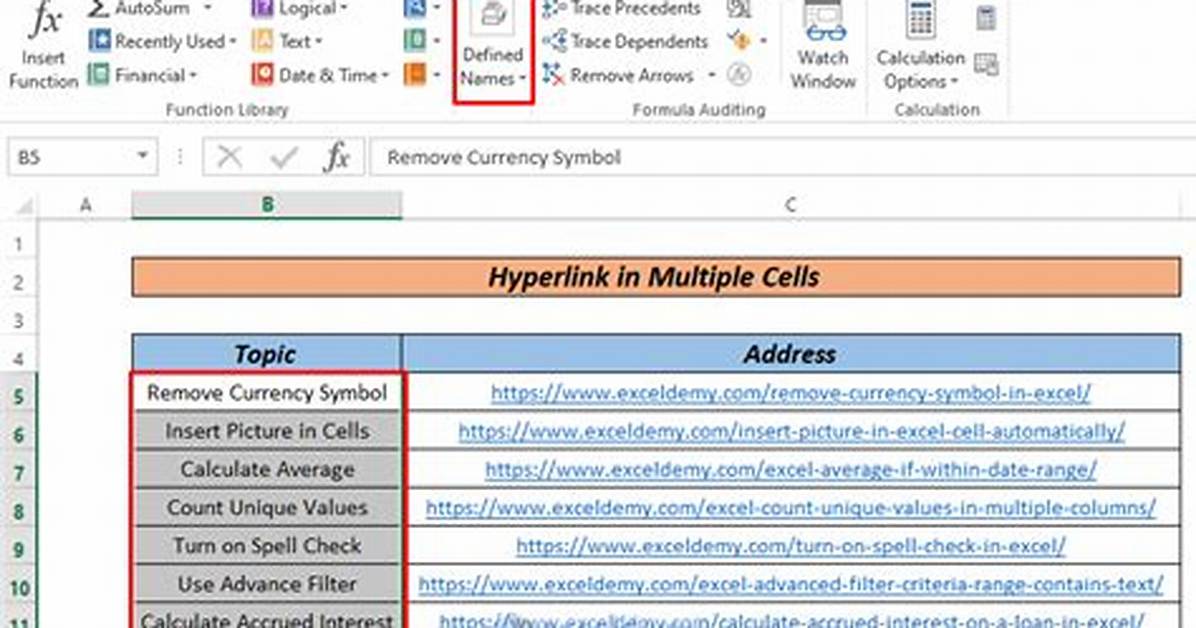Toggle the Show Formulas icon
This screenshot has height=628, width=1196.
coord(739,8)
